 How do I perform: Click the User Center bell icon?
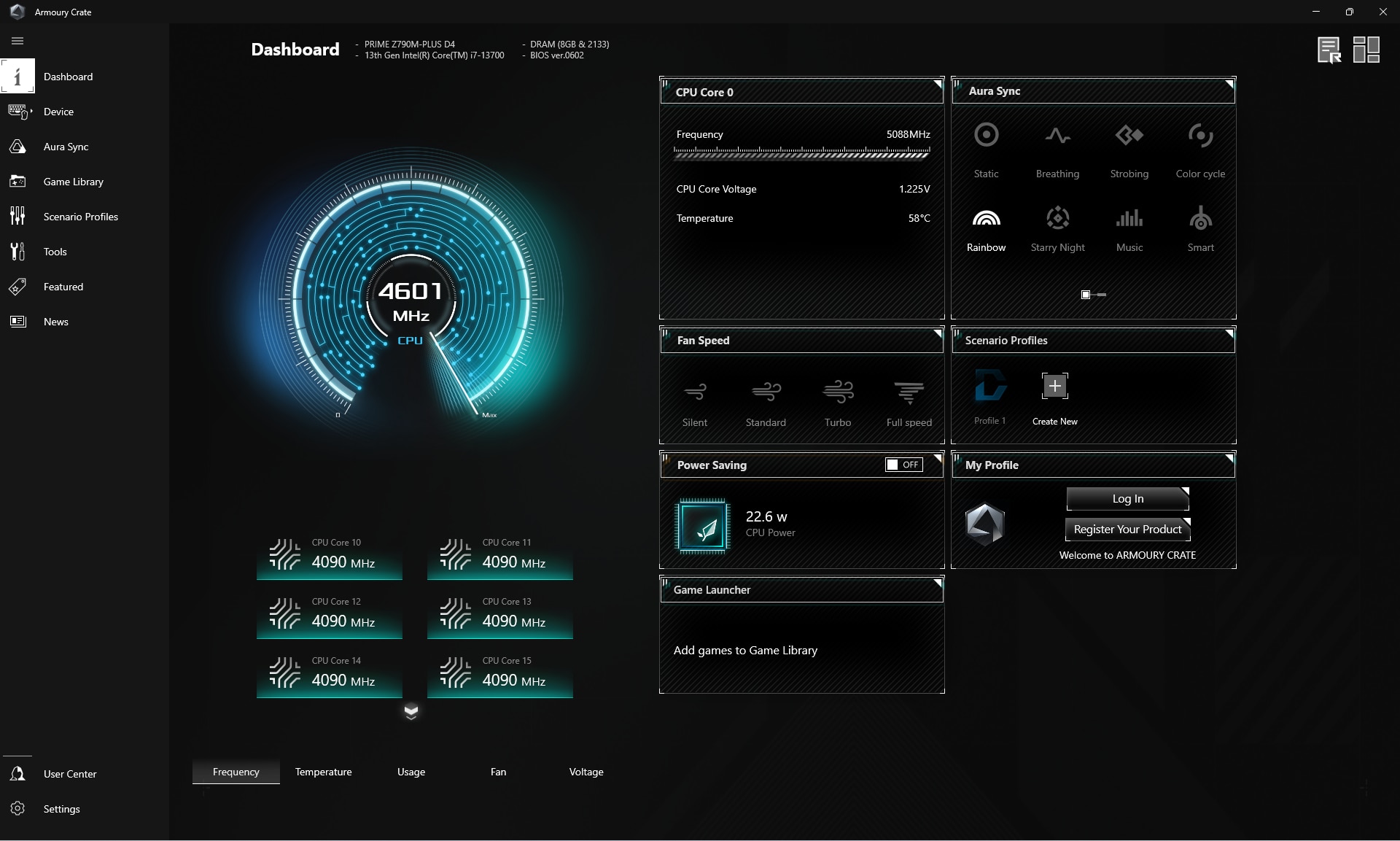pos(17,774)
